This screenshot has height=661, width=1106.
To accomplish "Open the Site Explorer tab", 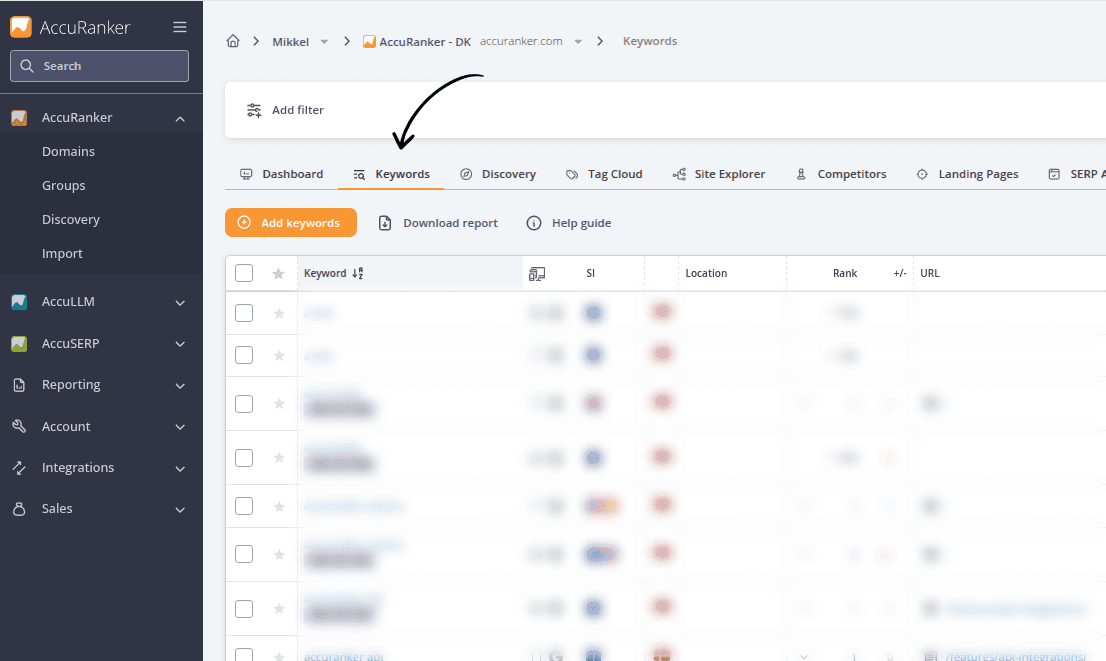I will pyautogui.click(x=719, y=174).
